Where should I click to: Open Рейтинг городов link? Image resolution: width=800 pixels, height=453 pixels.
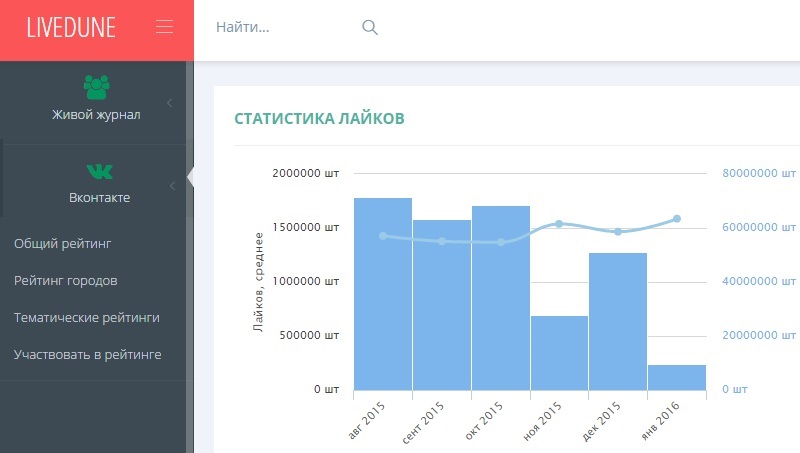pyautogui.click(x=65, y=281)
